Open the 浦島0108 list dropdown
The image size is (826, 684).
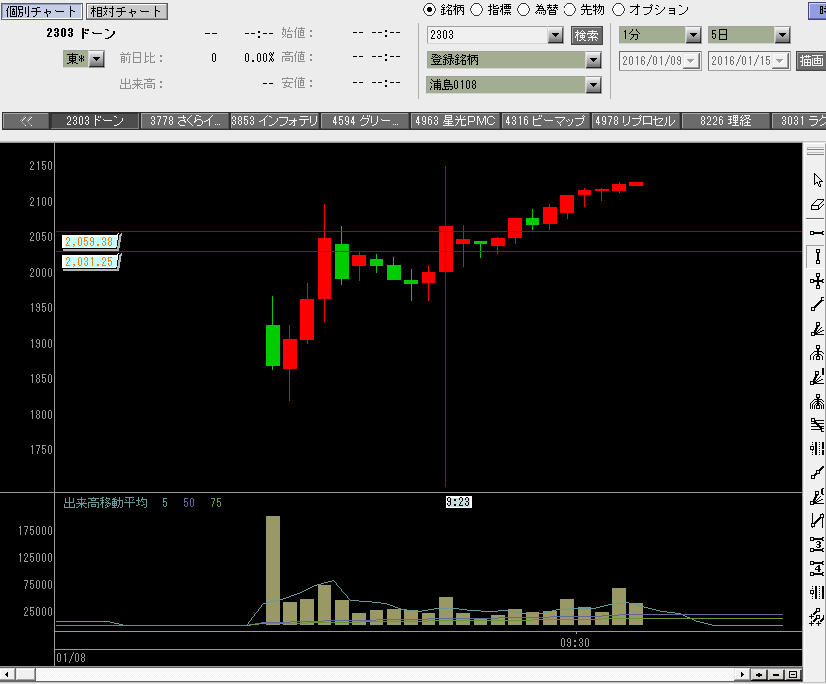pyautogui.click(x=593, y=85)
